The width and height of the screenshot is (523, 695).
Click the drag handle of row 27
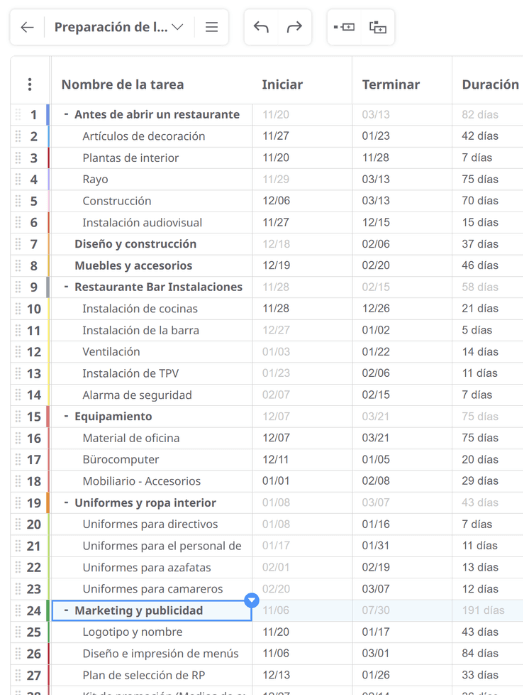[x=18, y=675]
